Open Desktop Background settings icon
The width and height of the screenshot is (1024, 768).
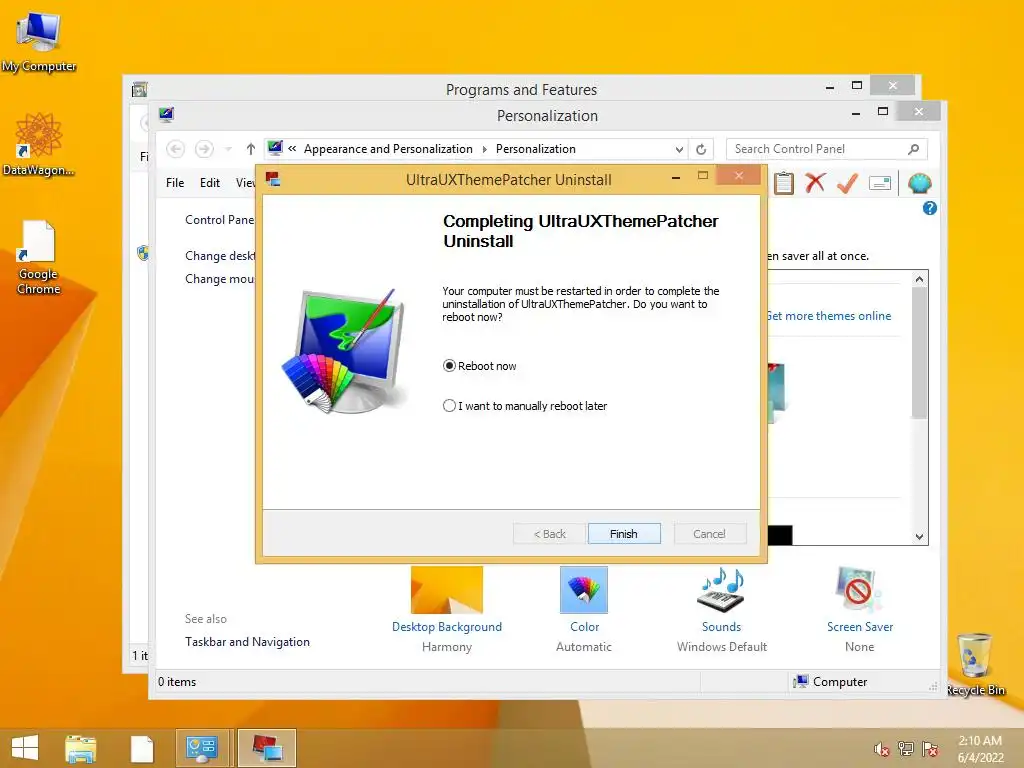(447, 590)
